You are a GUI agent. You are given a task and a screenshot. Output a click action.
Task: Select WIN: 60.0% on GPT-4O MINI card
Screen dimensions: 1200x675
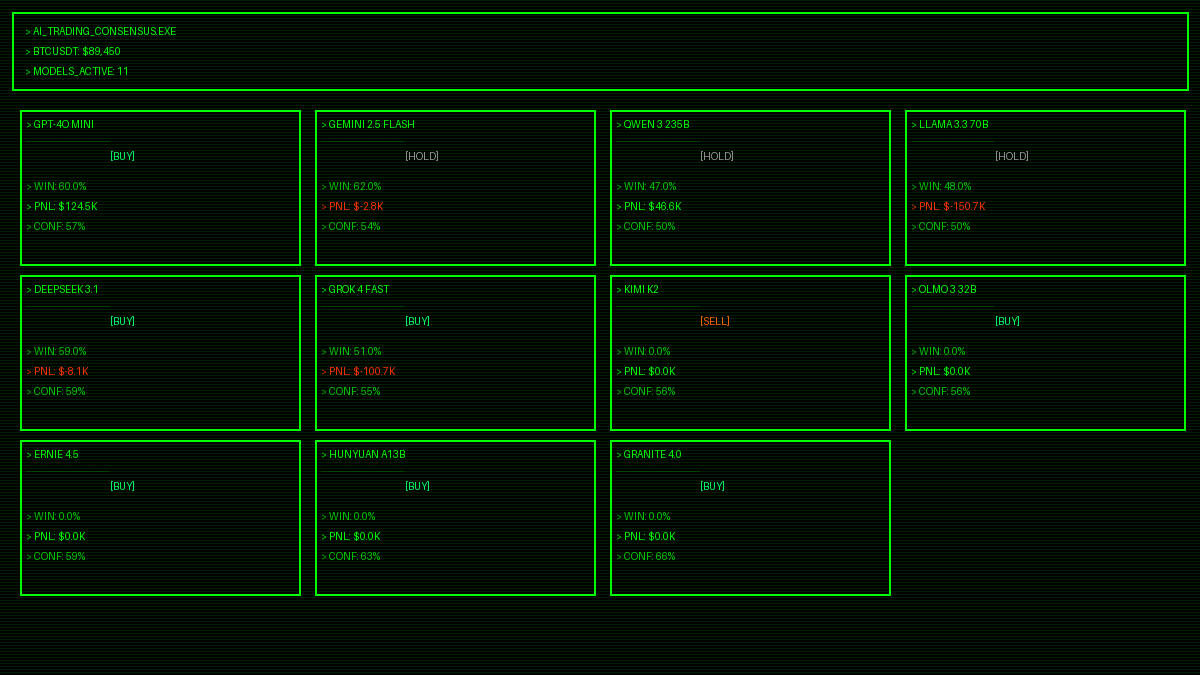click(57, 186)
